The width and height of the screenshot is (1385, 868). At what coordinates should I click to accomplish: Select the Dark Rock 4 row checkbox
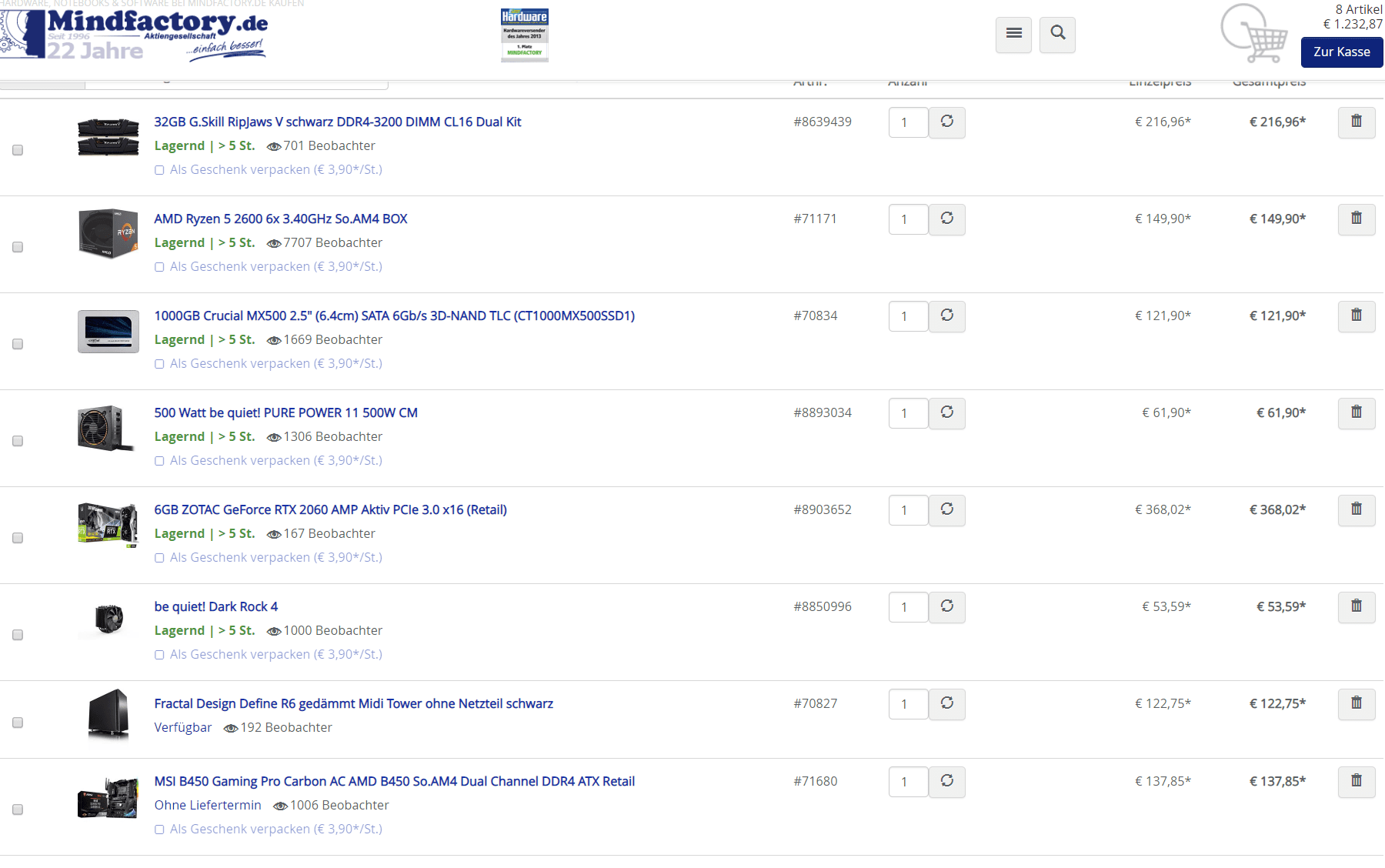(x=18, y=635)
